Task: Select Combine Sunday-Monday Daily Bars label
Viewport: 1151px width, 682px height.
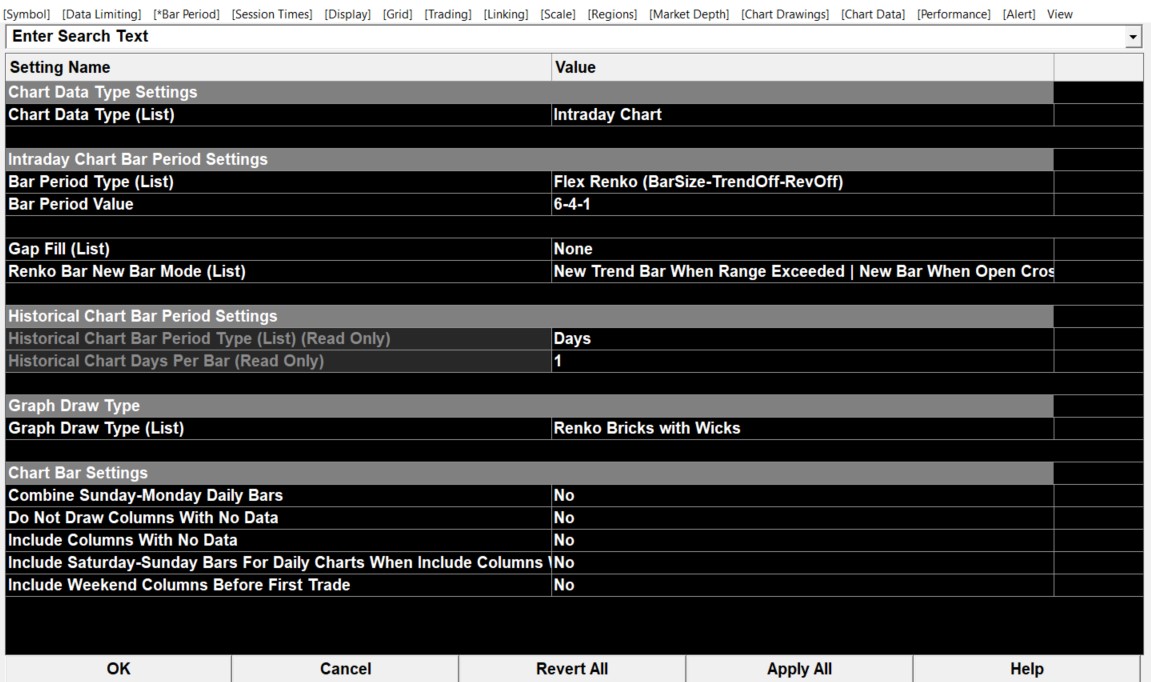Action: (x=278, y=496)
